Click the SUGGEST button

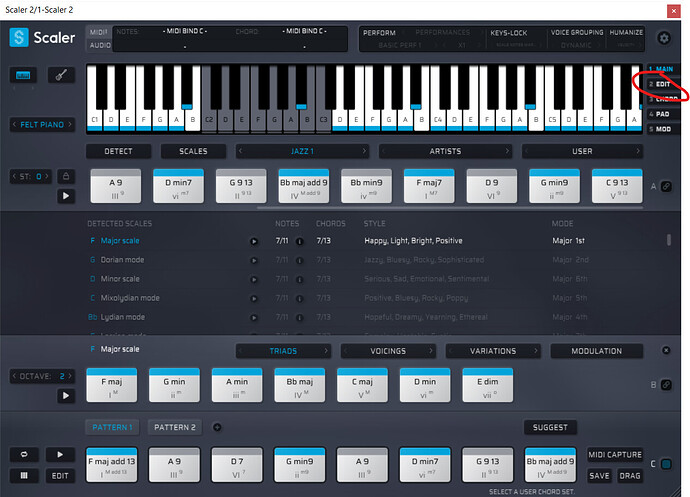click(x=550, y=427)
